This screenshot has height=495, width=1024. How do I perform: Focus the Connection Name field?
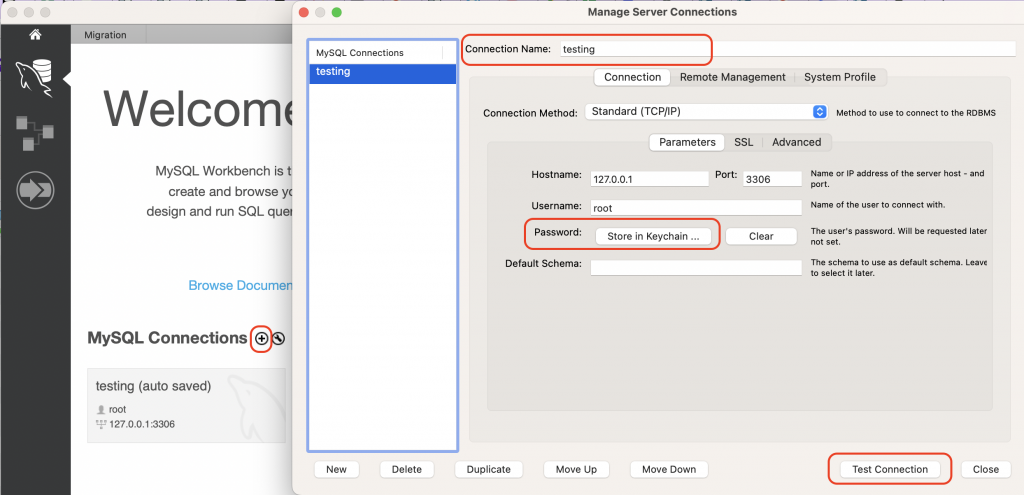click(x=787, y=49)
